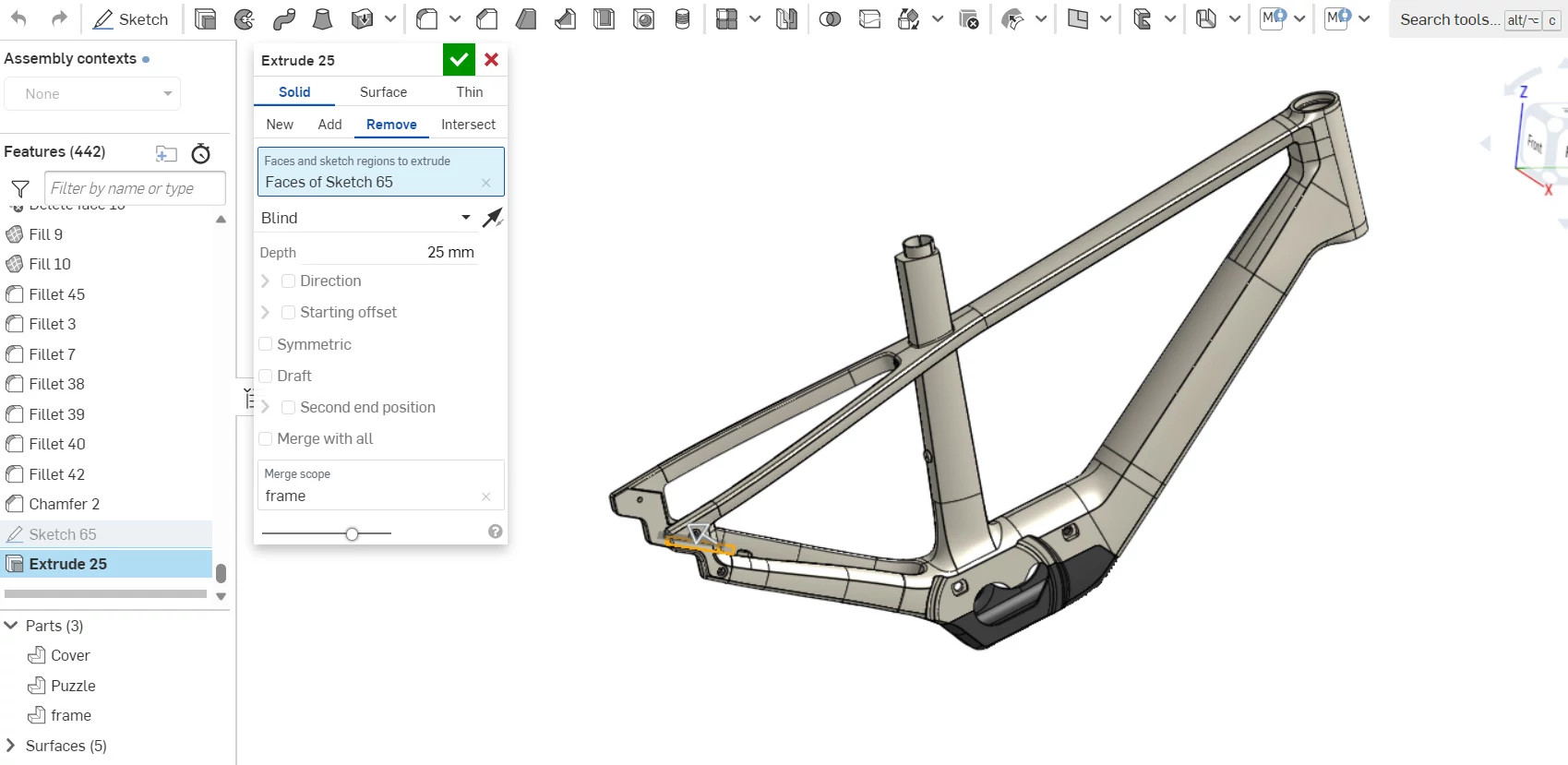Expand the Surfaces (5) list
1568x765 pixels.
pos(11,746)
